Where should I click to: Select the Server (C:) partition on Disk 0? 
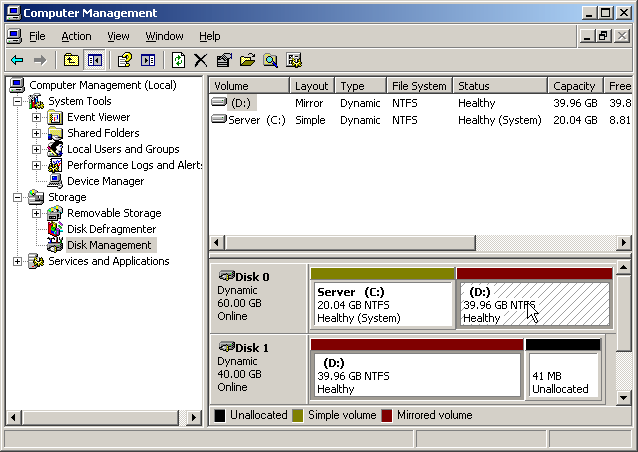[382, 298]
